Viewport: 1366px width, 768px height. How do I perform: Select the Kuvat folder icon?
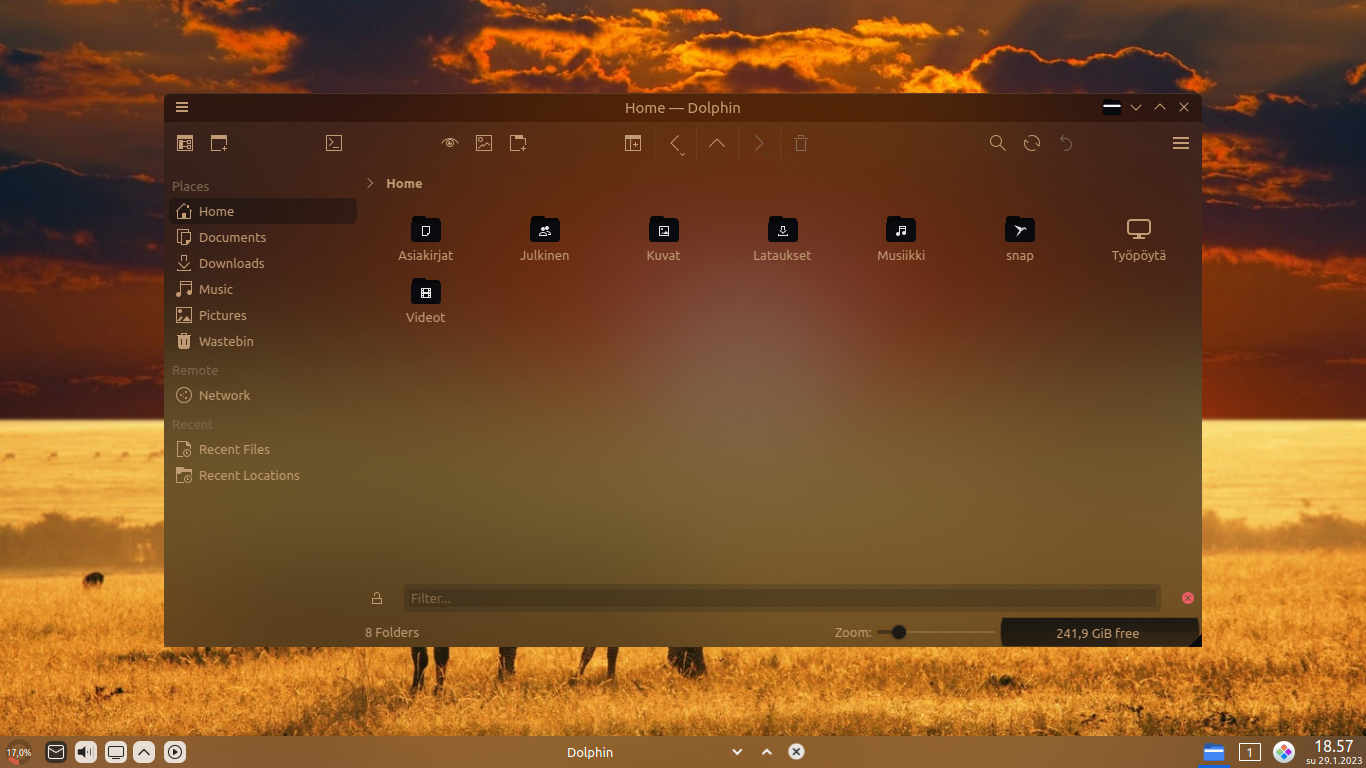pos(664,229)
